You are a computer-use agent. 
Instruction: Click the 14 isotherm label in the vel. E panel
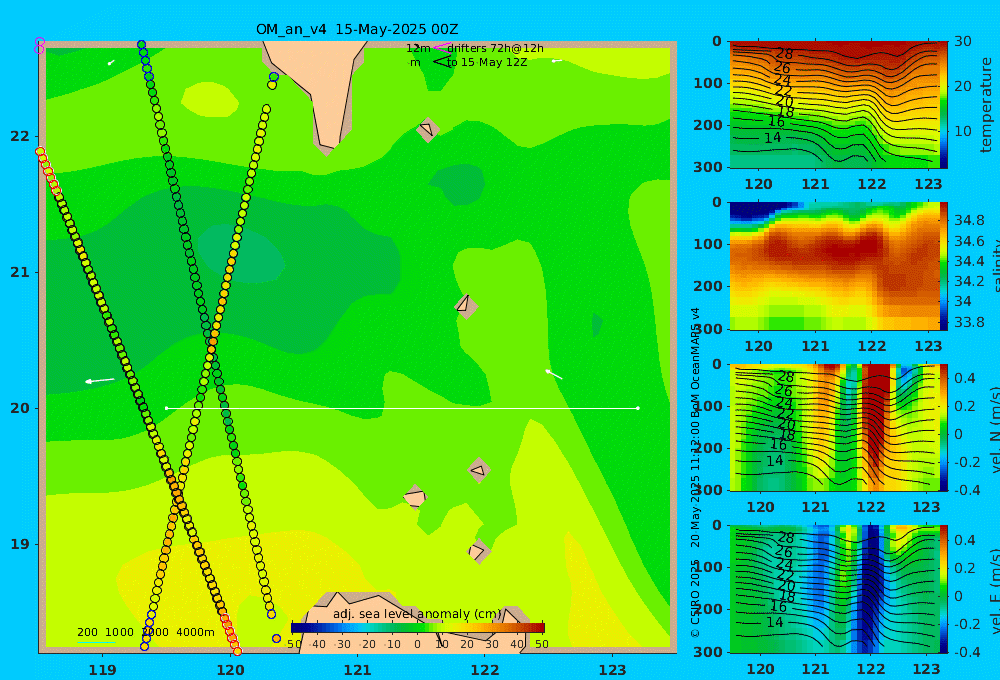pyautogui.click(x=774, y=622)
